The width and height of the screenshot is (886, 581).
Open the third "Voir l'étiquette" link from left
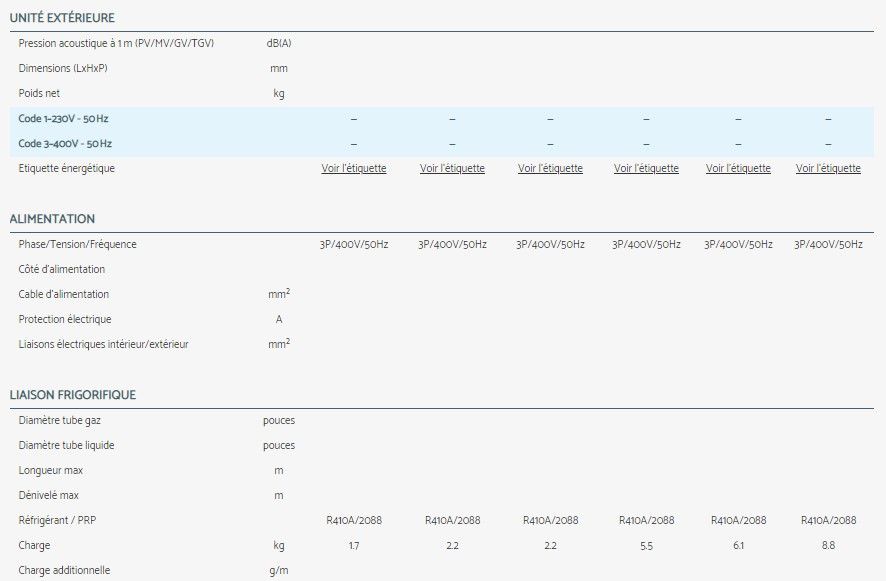[x=550, y=169]
